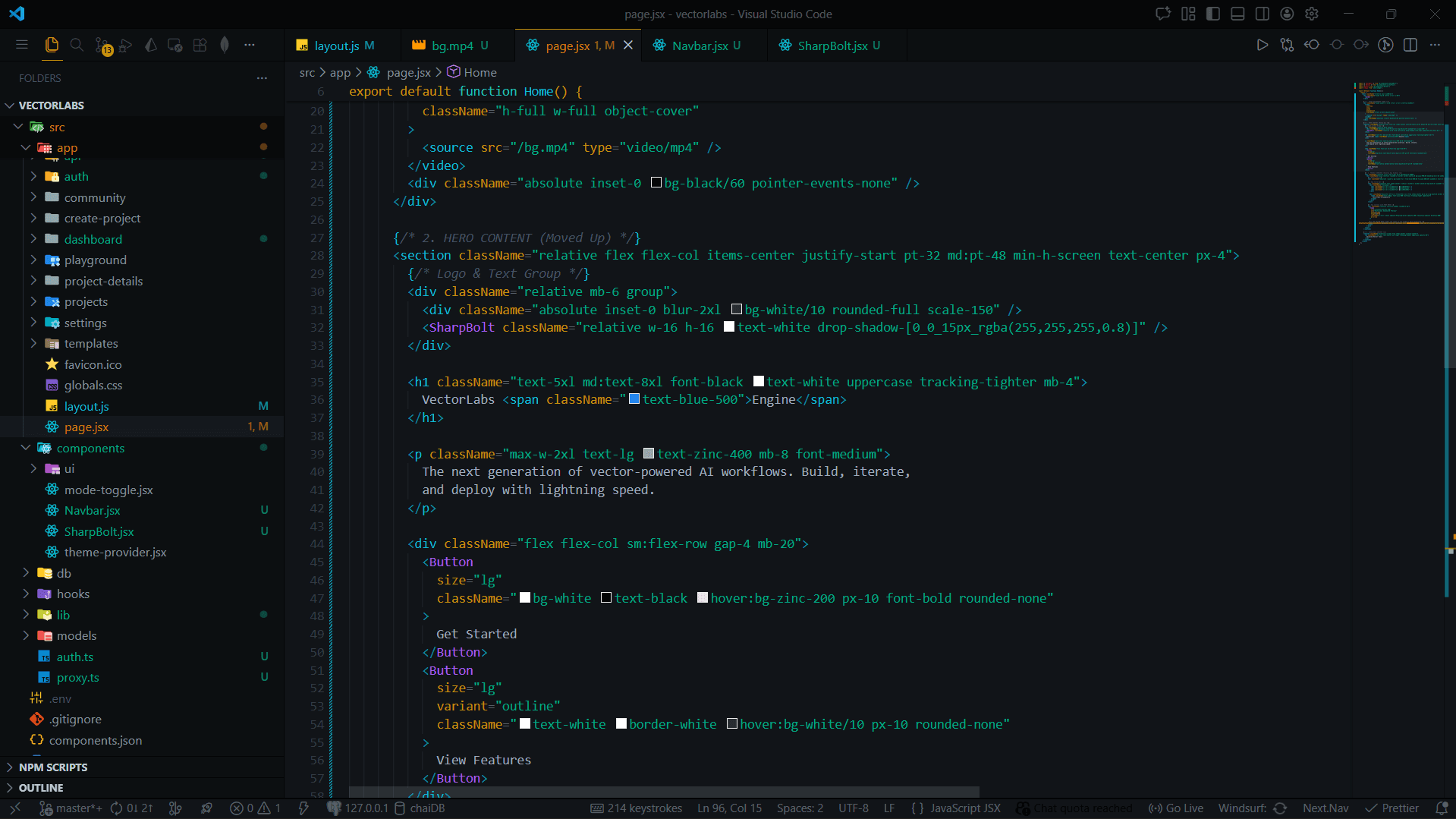Expand the community folder
This screenshot has width=1456, height=819.
(33, 197)
